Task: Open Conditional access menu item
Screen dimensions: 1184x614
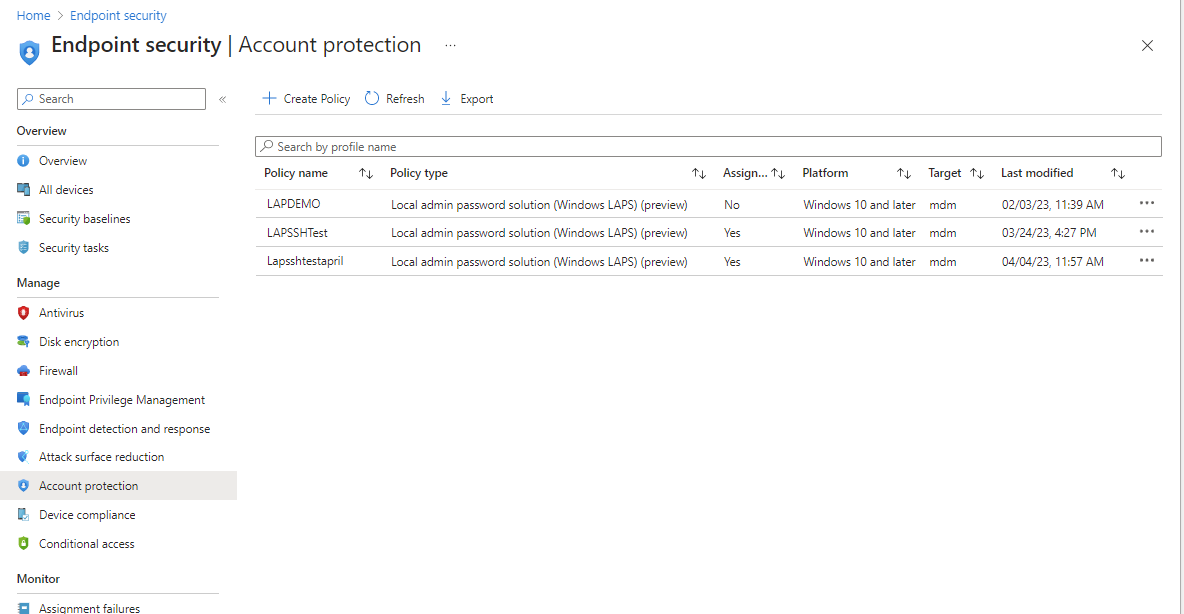Action: click(x=86, y=544)
